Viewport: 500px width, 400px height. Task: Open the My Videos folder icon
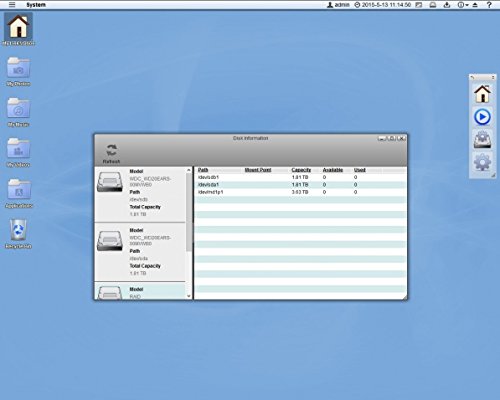[x=19, y=149]
